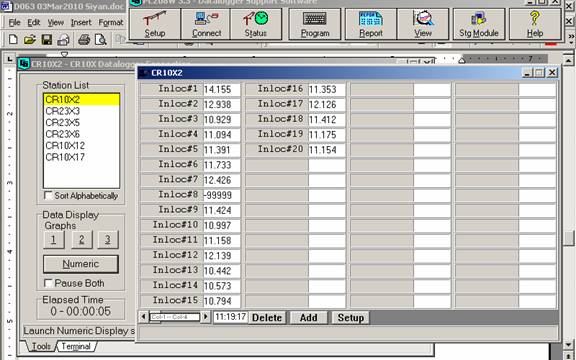Click the Numeric display button
Viewport: 576px width, 360px height.
81,264
